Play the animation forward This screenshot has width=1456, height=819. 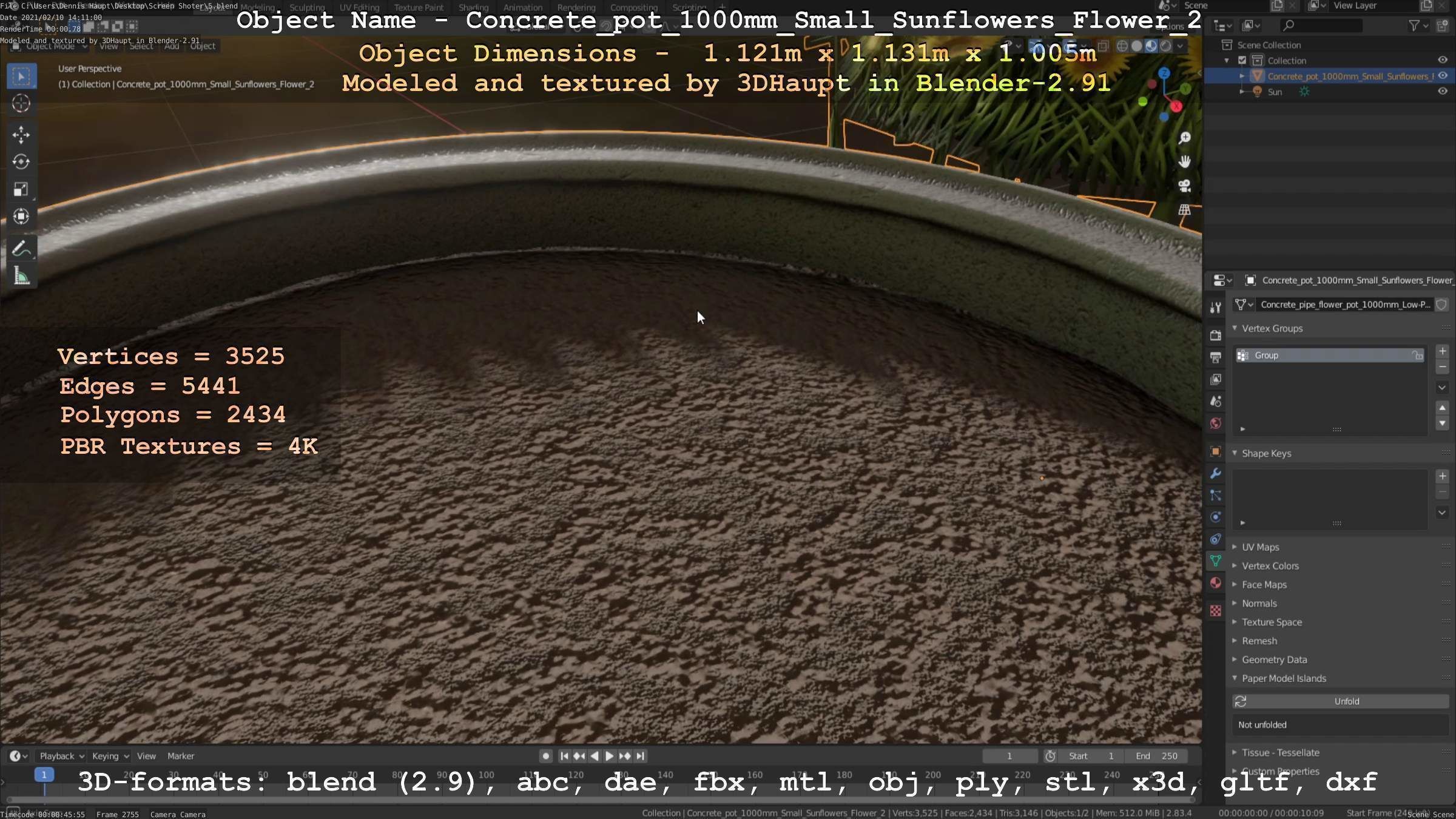(x=610, y=756)
